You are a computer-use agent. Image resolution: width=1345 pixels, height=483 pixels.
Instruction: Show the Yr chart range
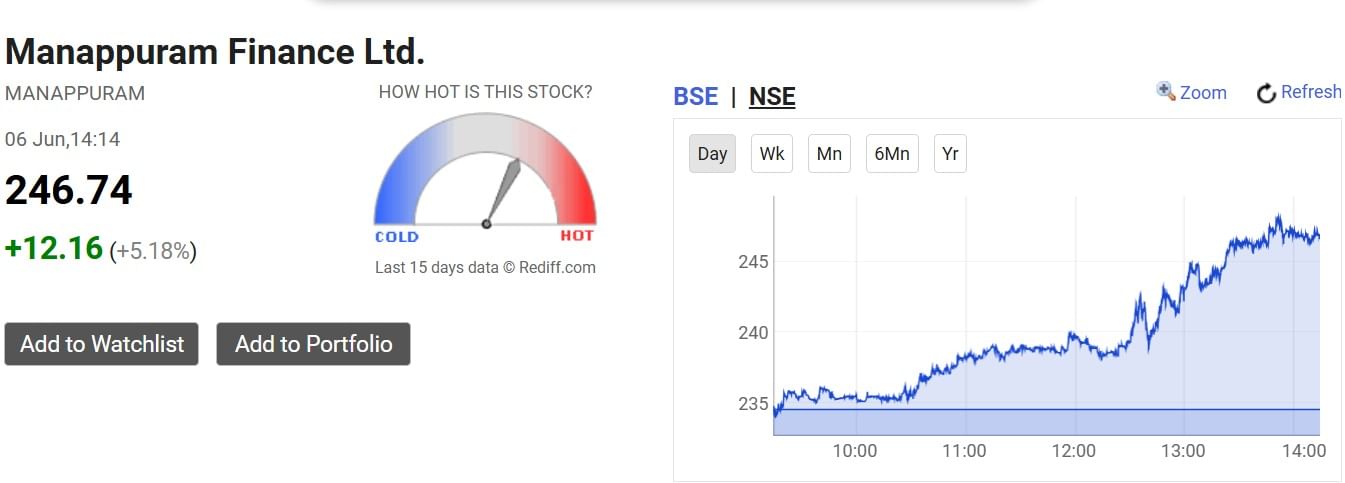(950, 154)
